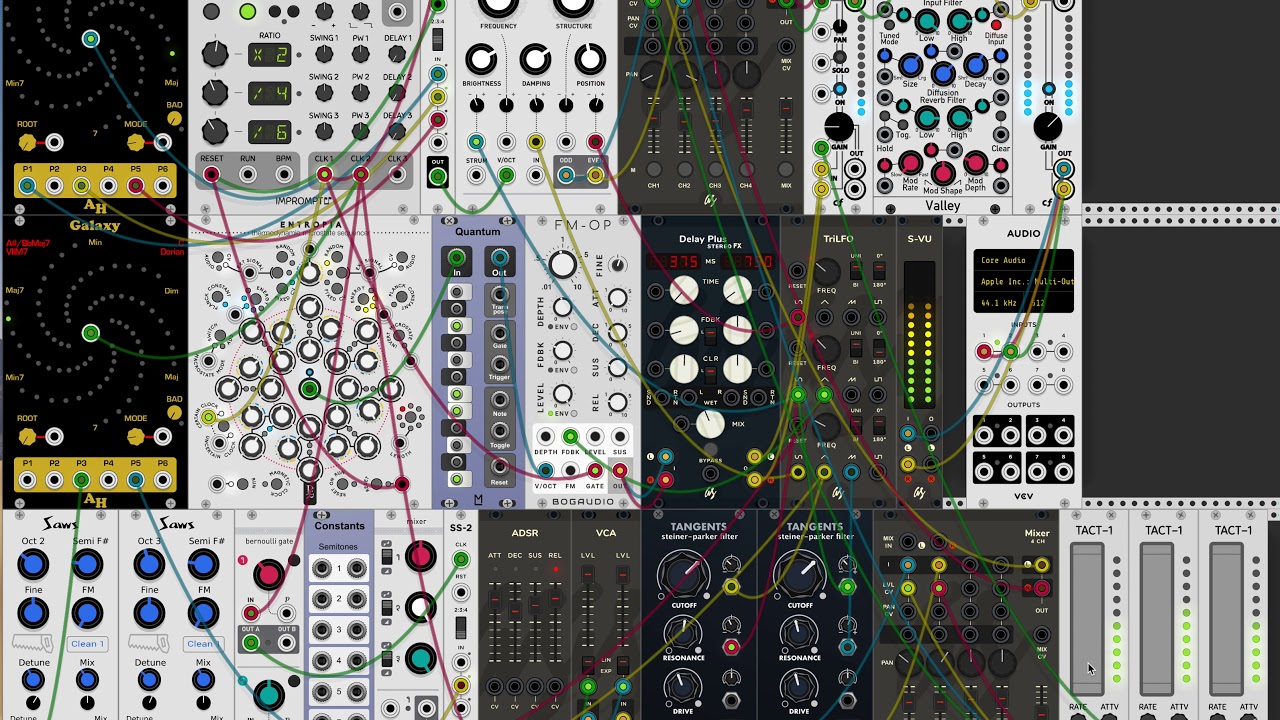Open the 512 block size selector

click(1051, 303)
